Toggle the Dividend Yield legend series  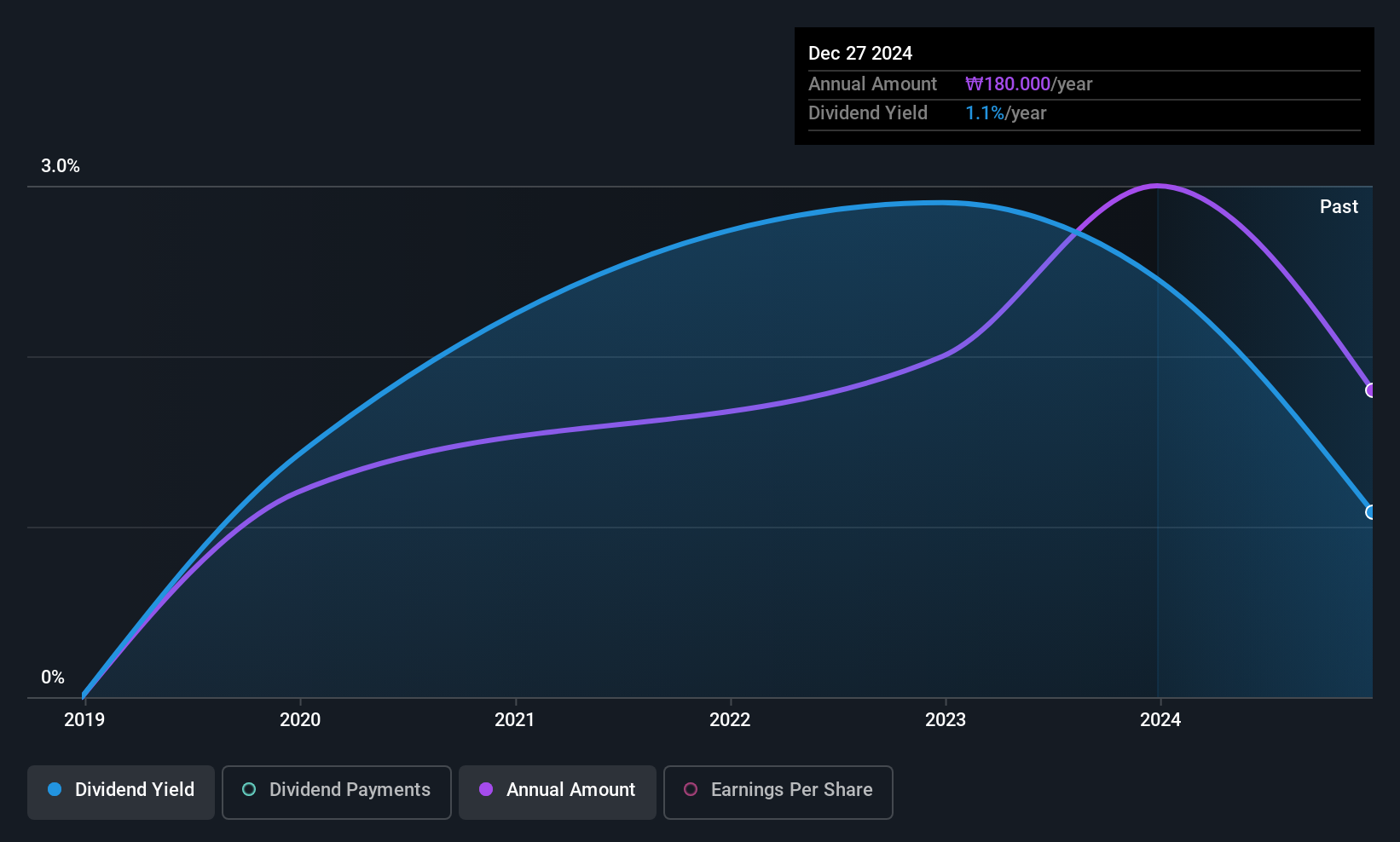click(121, 790)
